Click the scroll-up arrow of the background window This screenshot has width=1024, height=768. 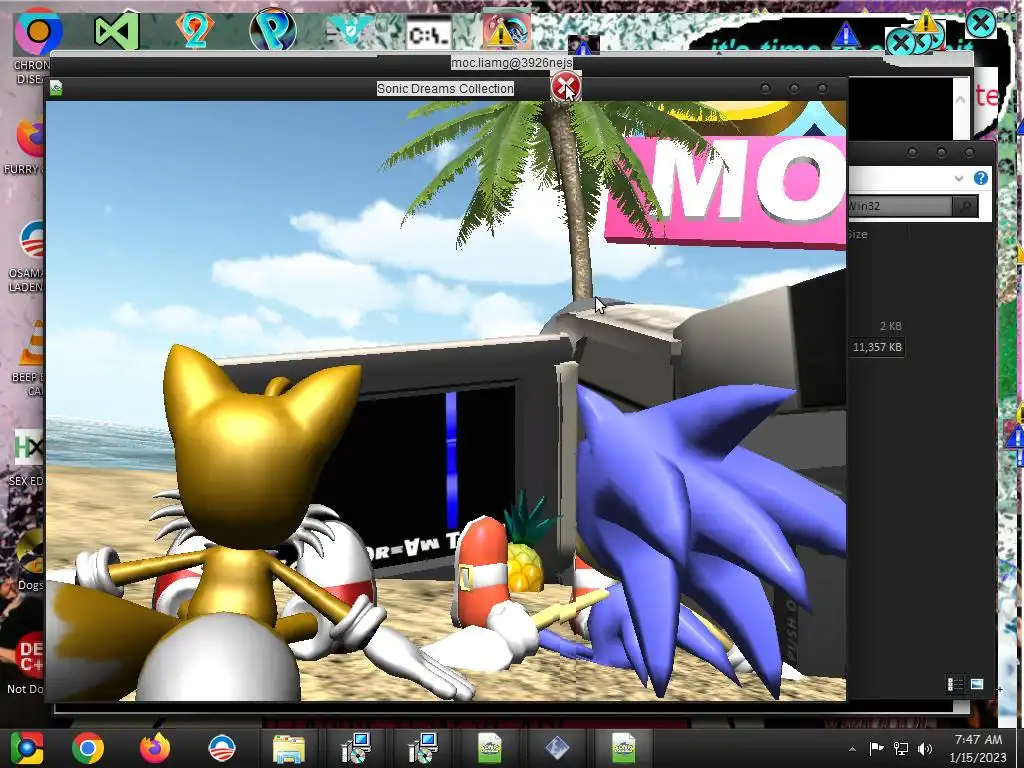[961, 100]
